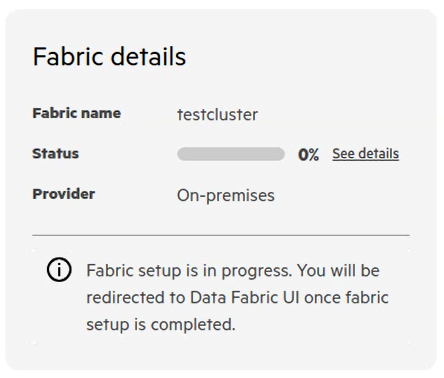Screen dimensions: 444x378
Task: Click the word 'Fabric' in the card title
Action: pyautogui.click(x=68, y=56)
